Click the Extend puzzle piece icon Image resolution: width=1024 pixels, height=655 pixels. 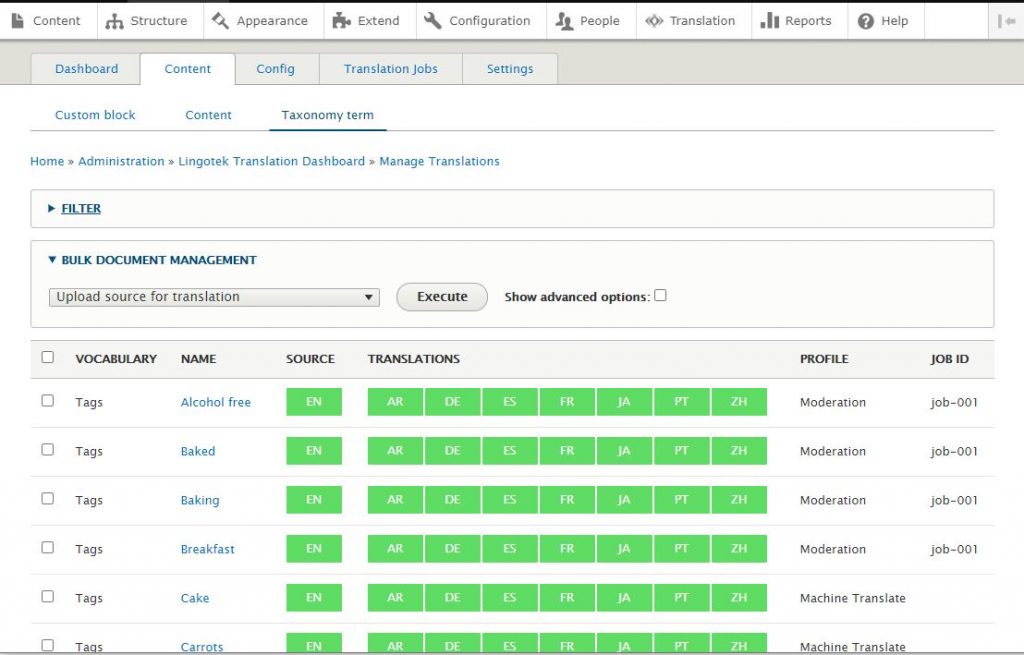pos(342,21)
